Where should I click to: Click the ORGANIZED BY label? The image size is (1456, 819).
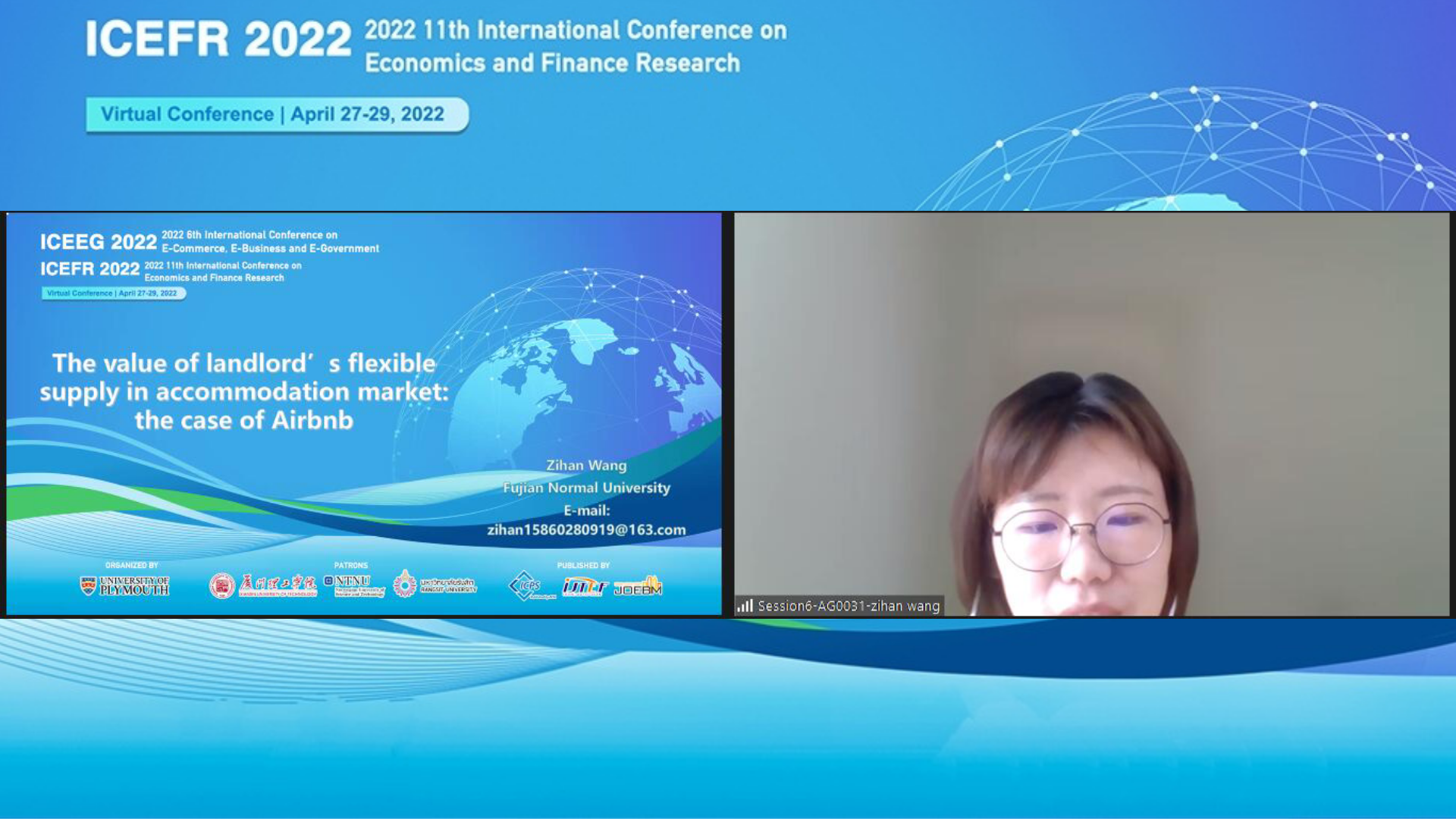[131, 565]
